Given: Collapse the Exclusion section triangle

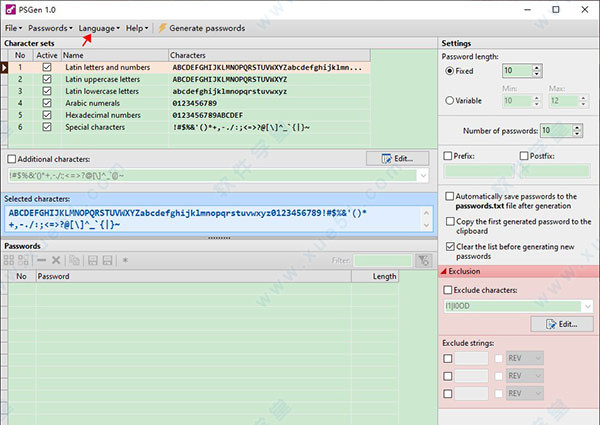Looking at the screenshot, I should tap(444, 271).
